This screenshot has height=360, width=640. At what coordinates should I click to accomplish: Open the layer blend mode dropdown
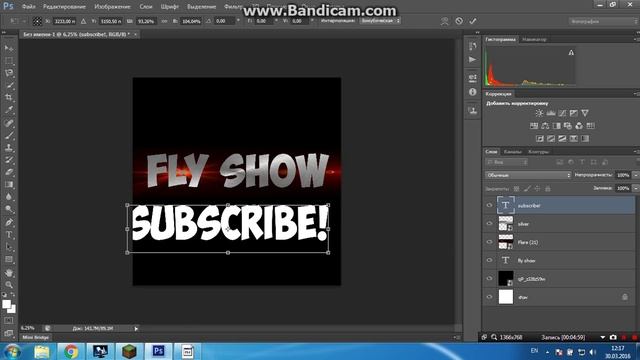528,175
